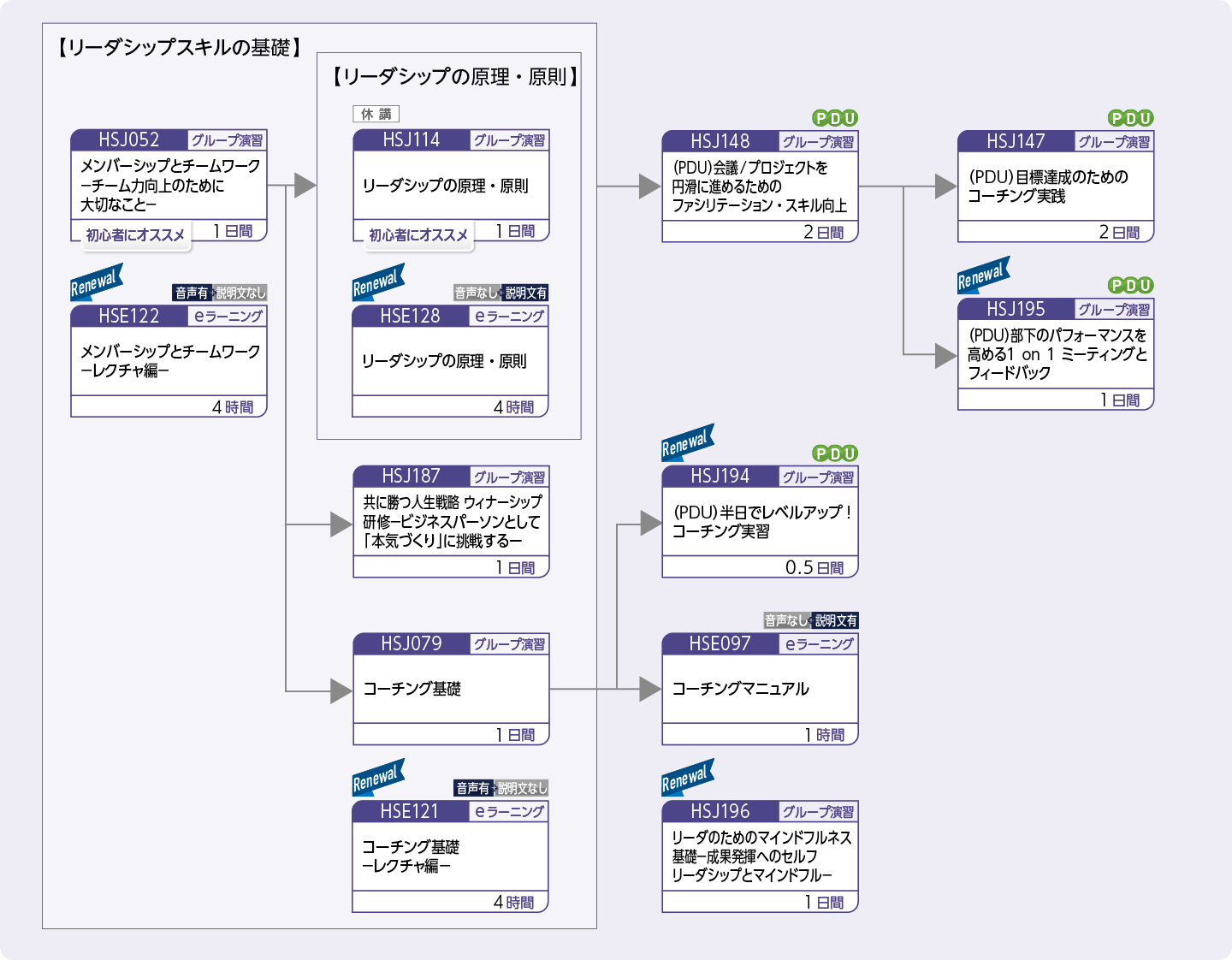
Task: Open the HSJ196 mindfulness for leaders course
Action: pyautogui.click(x=760, y=856)
